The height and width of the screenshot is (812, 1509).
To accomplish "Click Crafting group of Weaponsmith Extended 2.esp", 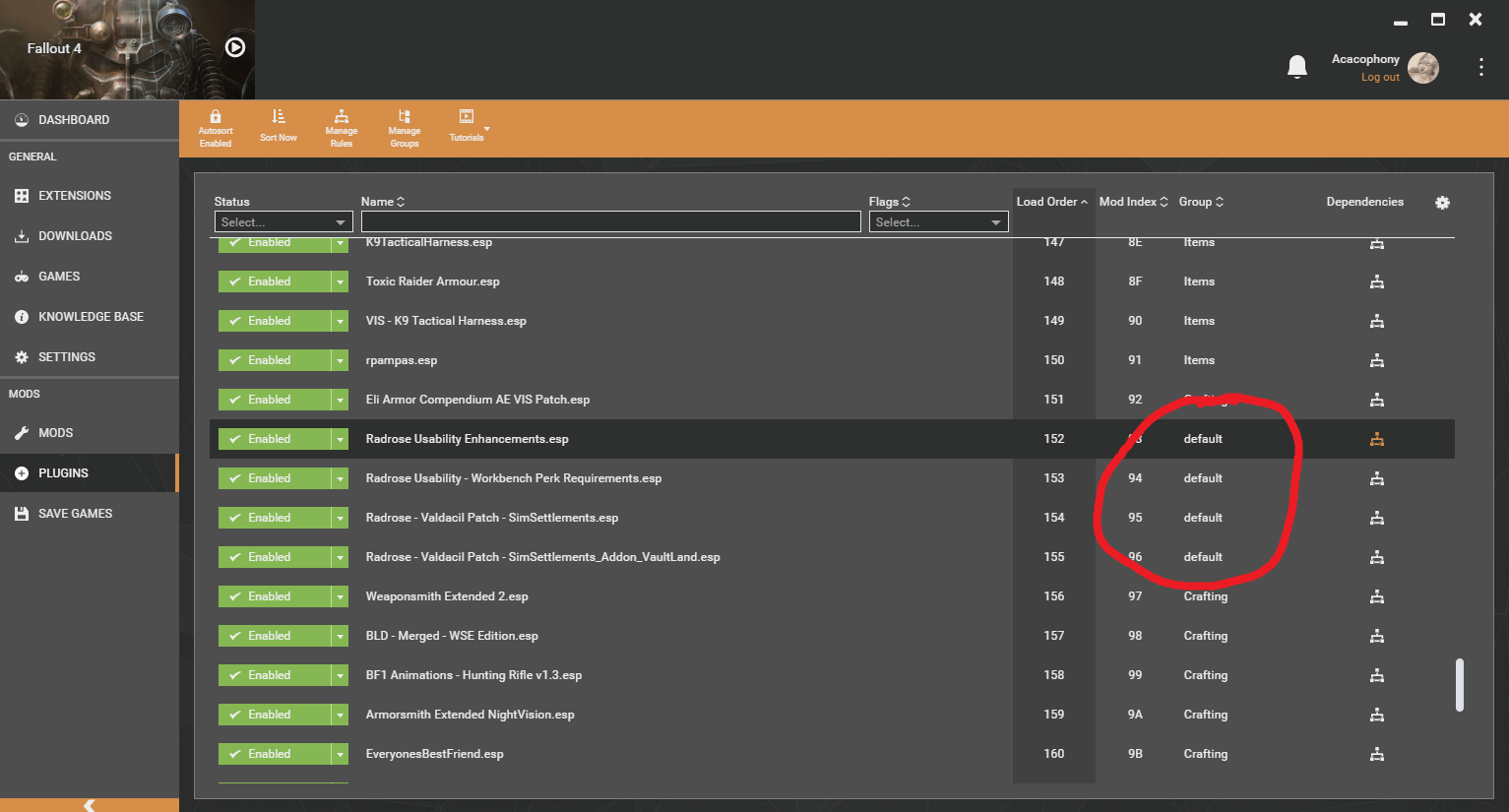I will point(1206,596).
